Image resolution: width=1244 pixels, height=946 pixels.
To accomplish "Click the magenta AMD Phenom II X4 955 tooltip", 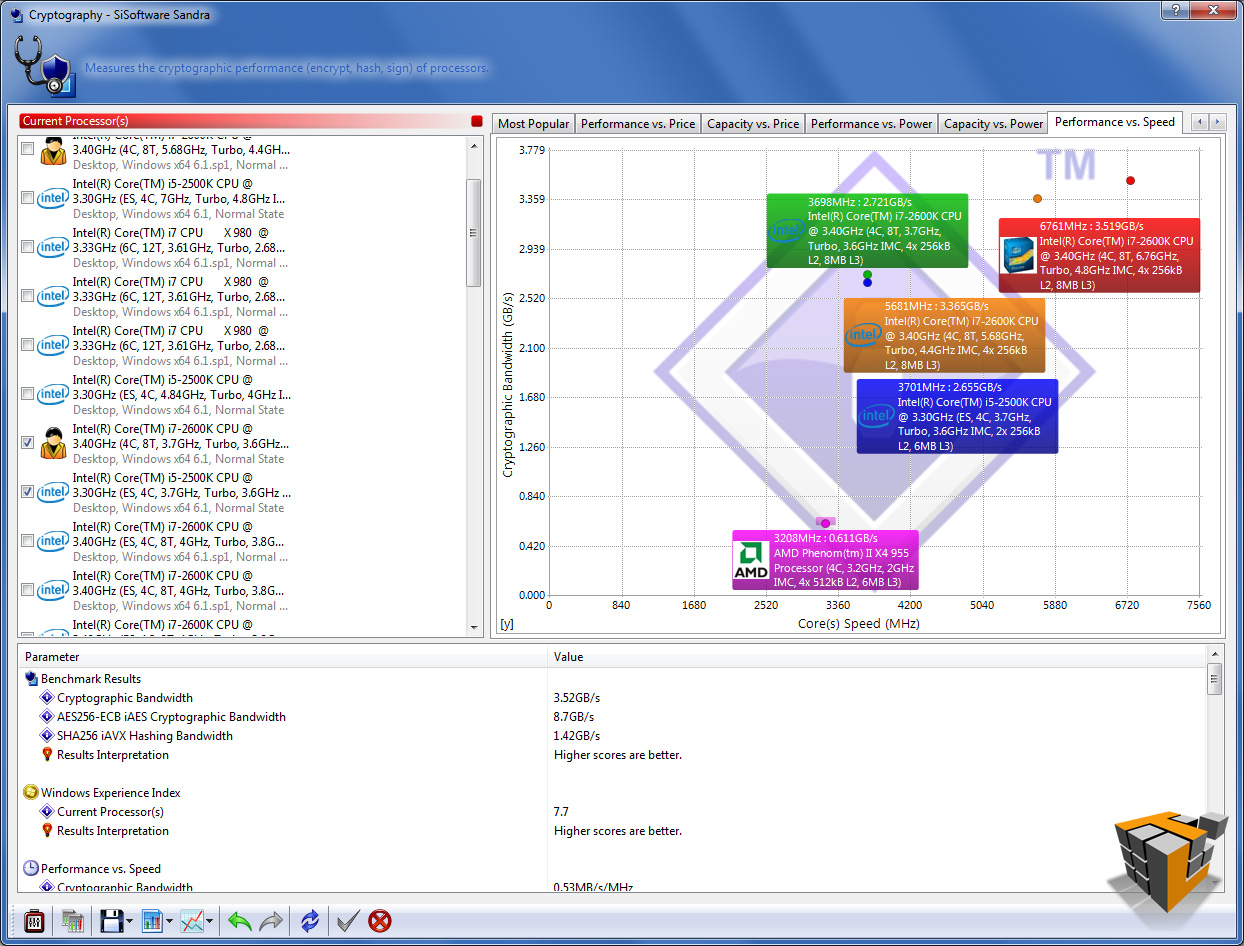I will pyautogui.click(x=825, y=560).
